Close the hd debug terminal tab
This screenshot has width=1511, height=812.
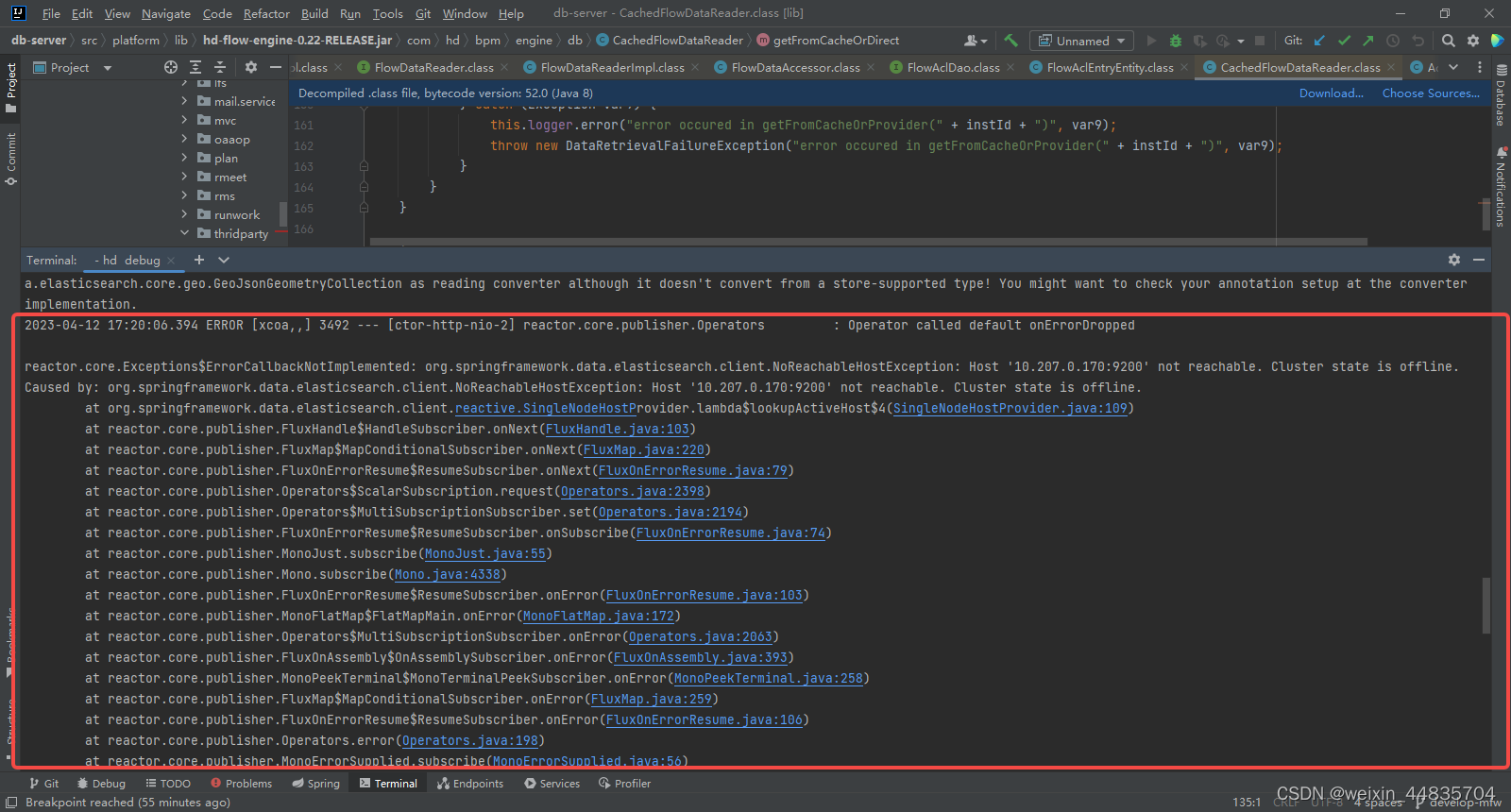point(171,261)
